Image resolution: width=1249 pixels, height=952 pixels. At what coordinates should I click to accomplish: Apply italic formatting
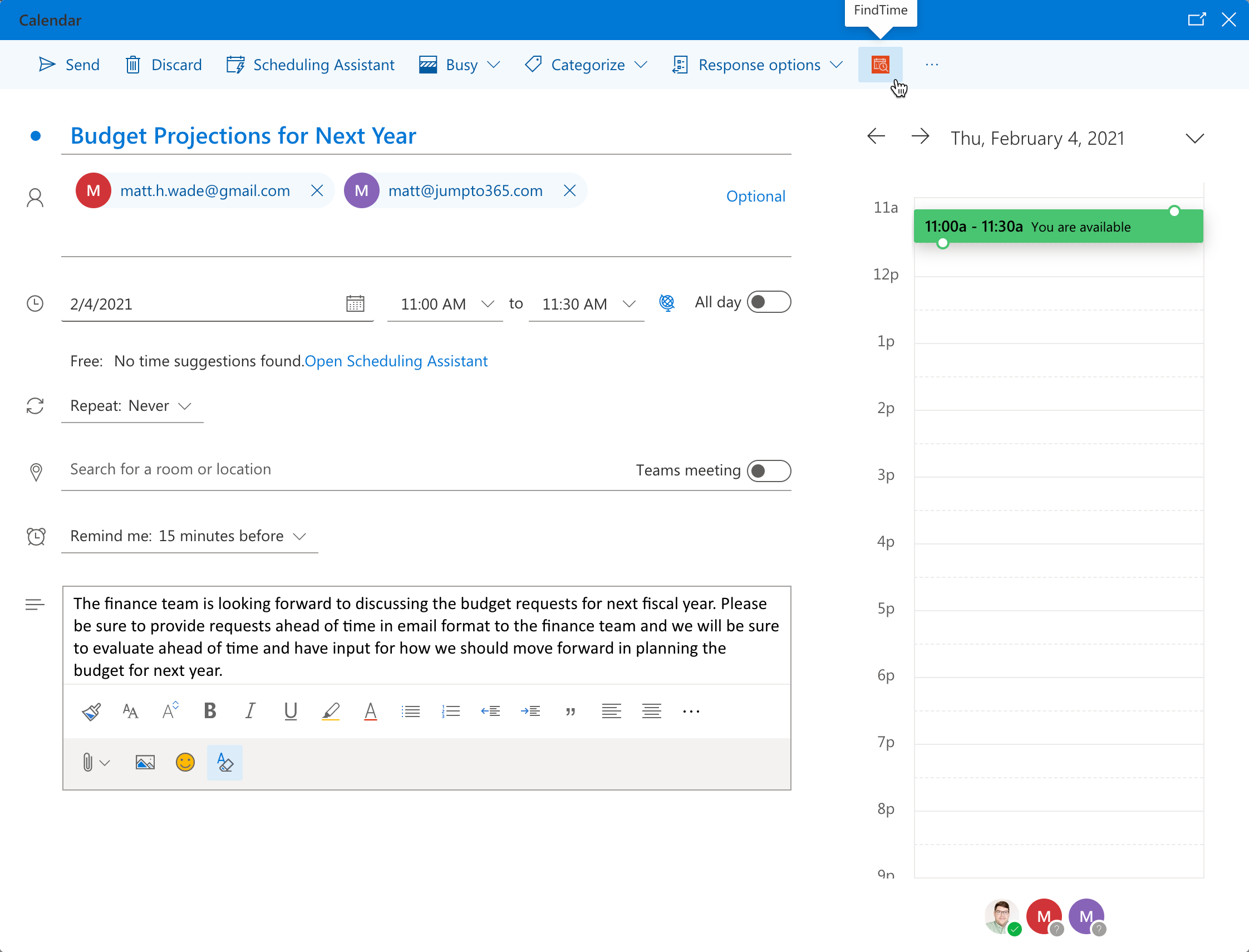click(250, 710)
